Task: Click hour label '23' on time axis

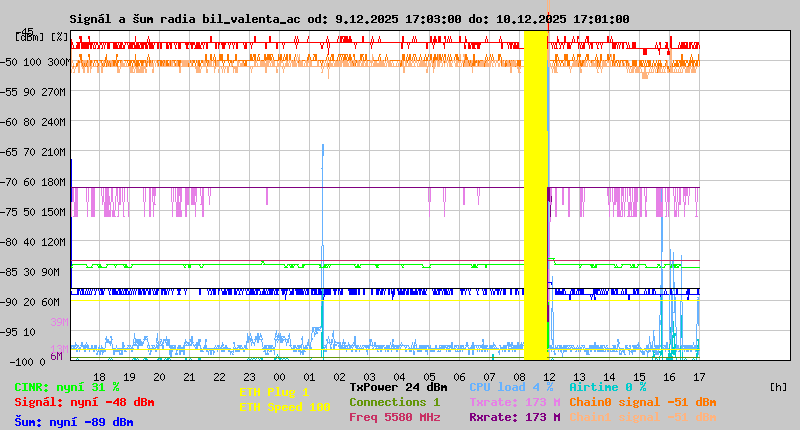Action: [249, 377]
